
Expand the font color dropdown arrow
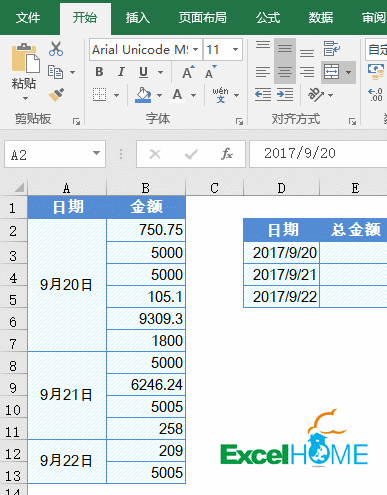193,95
